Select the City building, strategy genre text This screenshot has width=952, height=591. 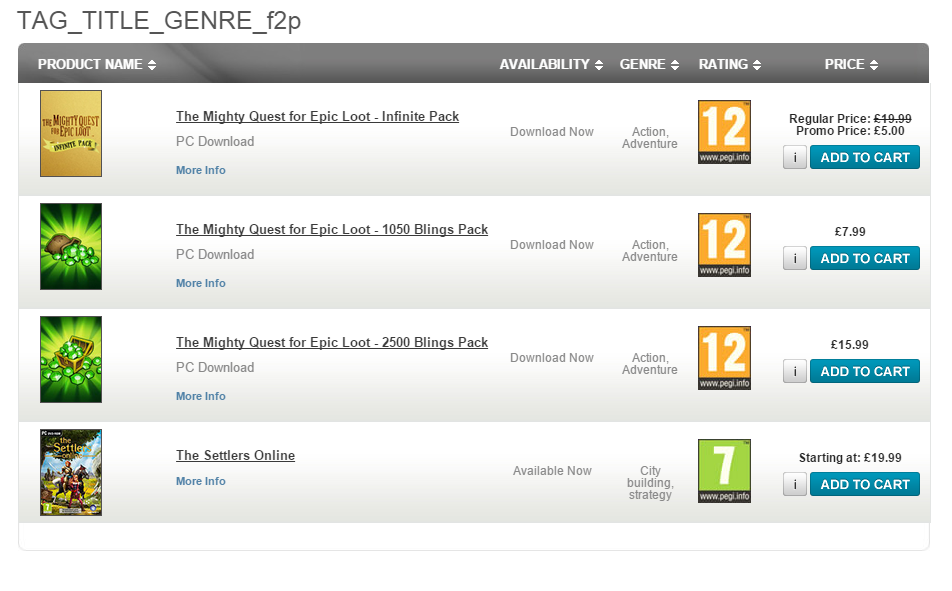click(650, 482)
